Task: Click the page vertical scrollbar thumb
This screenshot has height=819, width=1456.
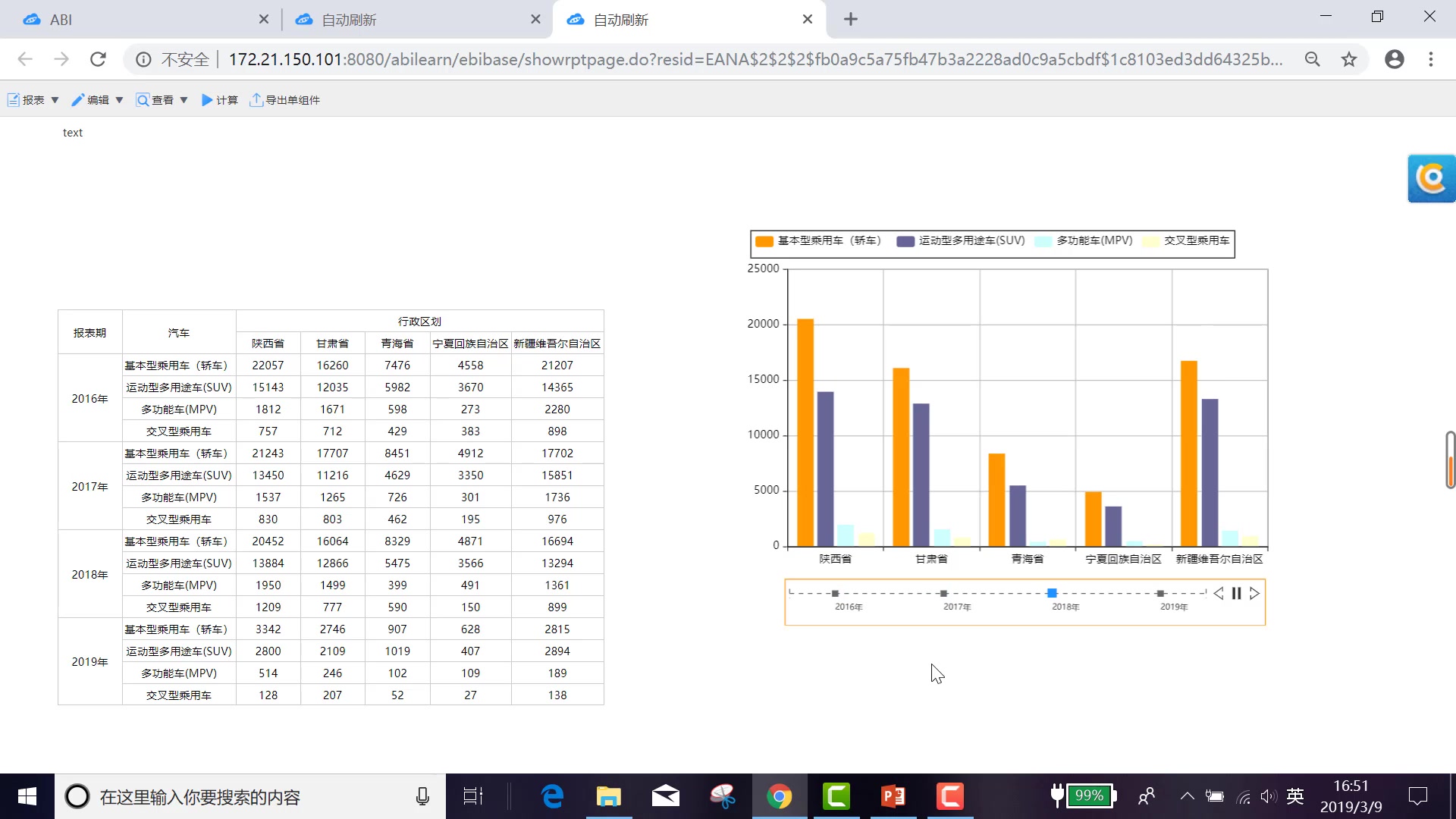Action: [1450, 460]
